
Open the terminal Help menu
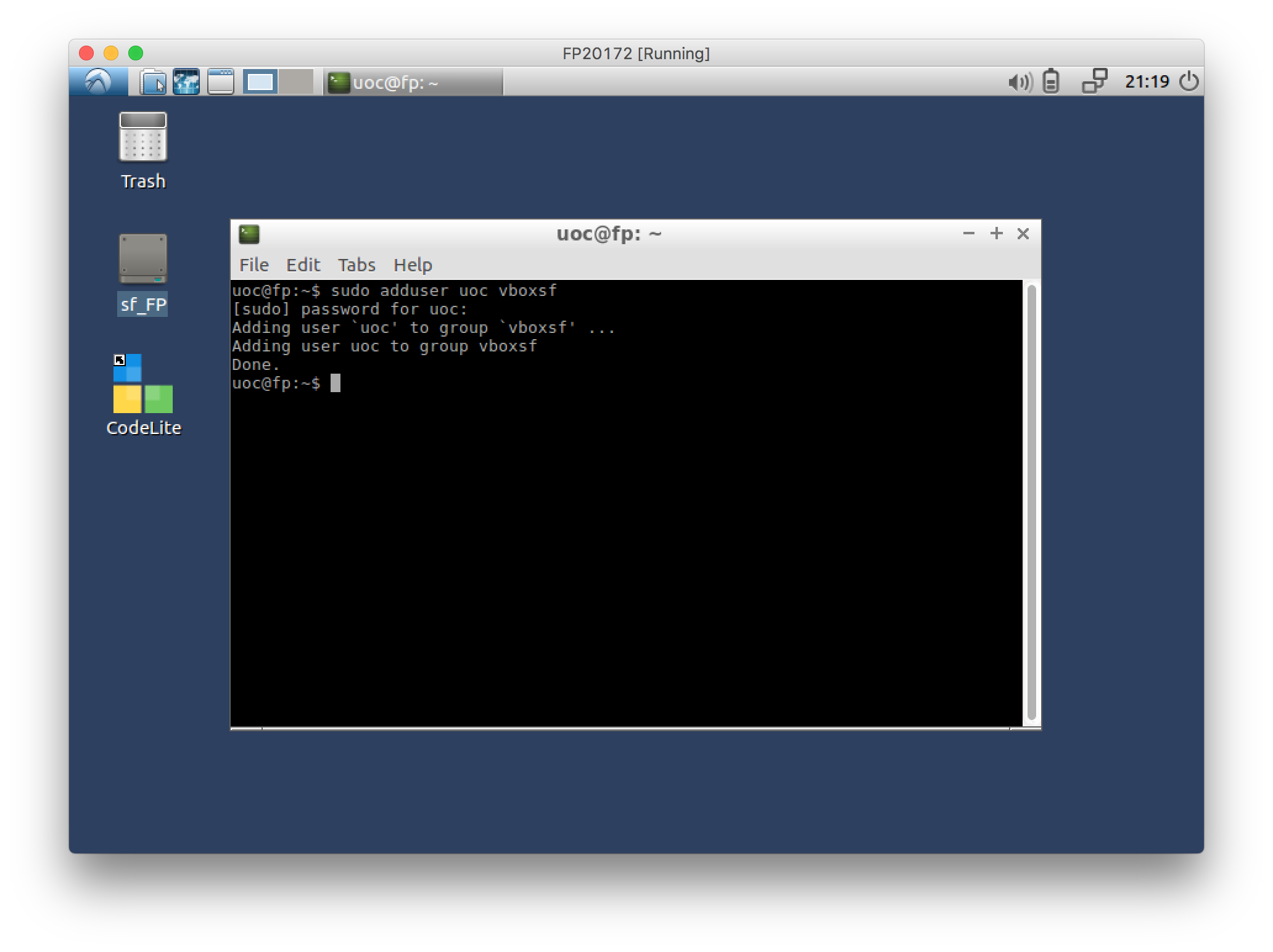413,265
